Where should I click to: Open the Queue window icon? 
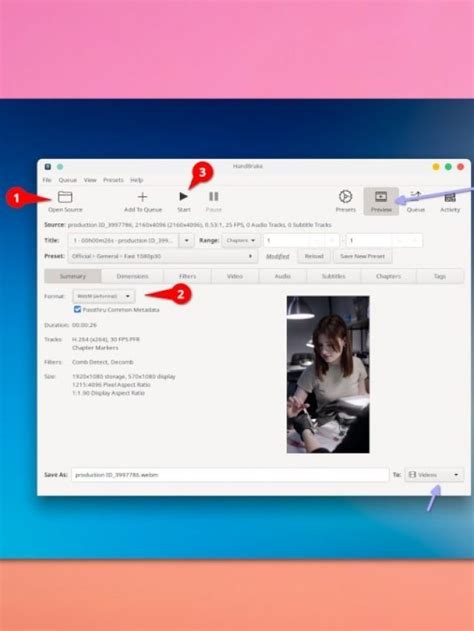pos(416,196)
